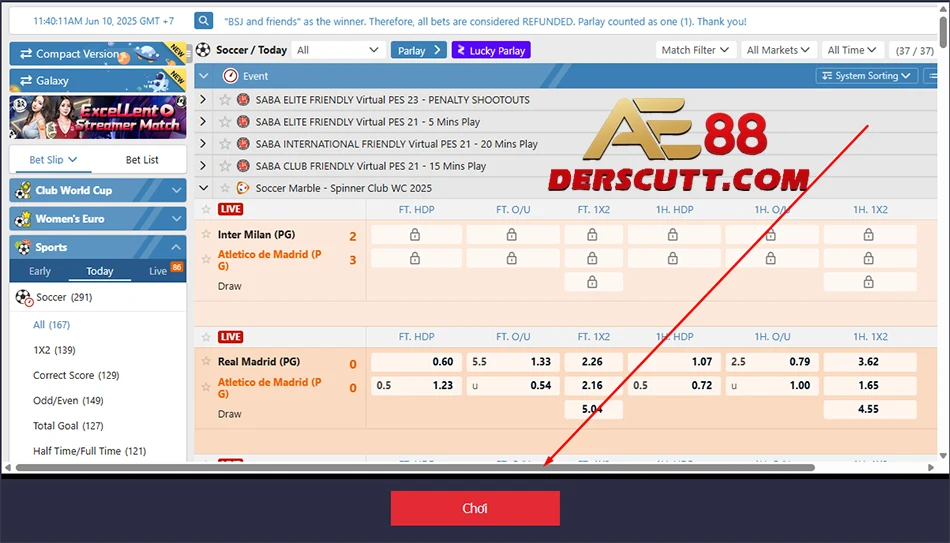Favorite the PES 21 5 Mins Play league
Viewport: 950px width, 543px height.
(x=225, y=122)
